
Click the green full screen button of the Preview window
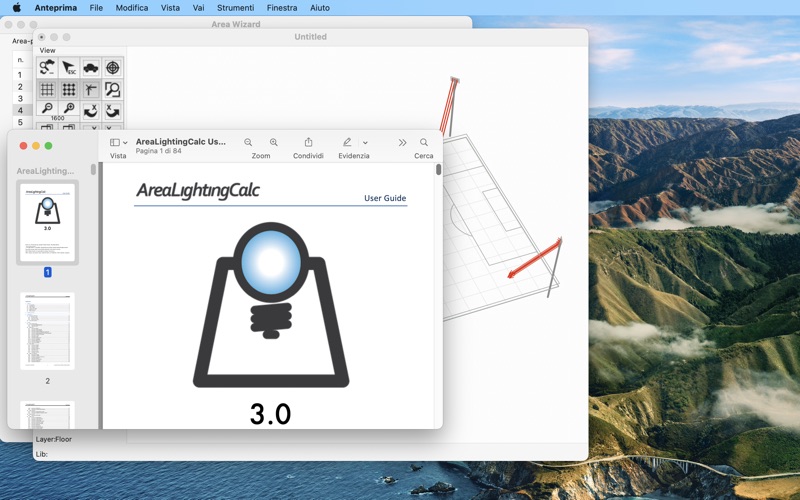(x=48, y=146)
